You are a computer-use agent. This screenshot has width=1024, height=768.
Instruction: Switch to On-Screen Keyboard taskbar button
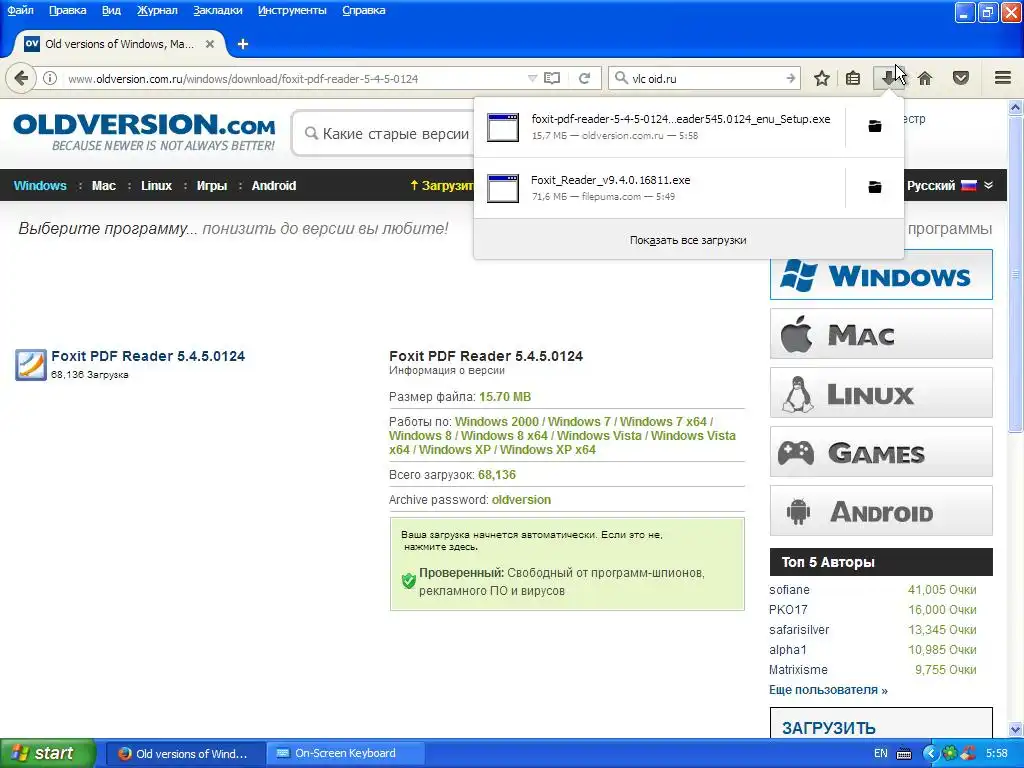coord(344,754)
